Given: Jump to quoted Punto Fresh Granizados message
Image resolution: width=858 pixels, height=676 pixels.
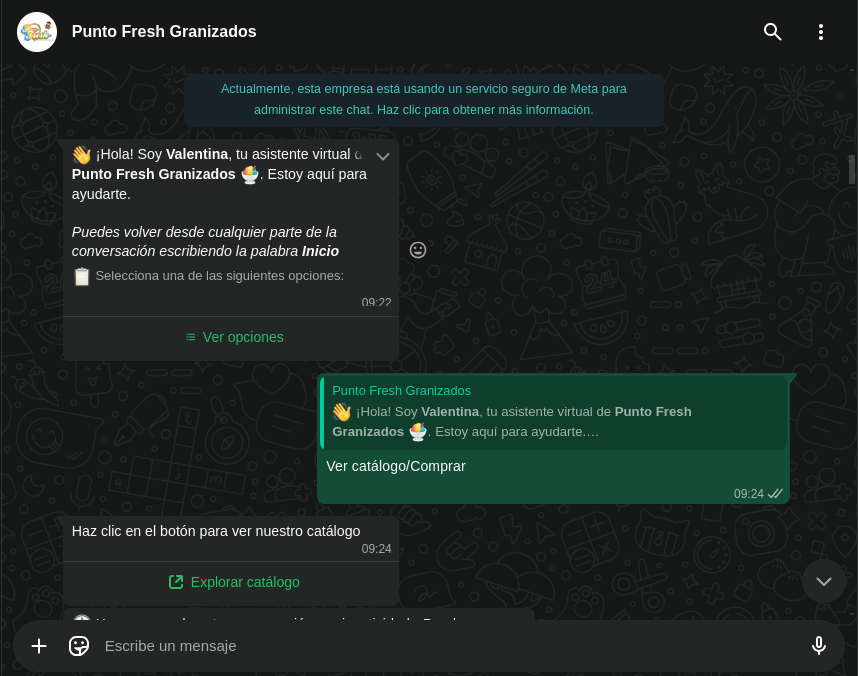Looking at the screenshot, I should (554, 412).
